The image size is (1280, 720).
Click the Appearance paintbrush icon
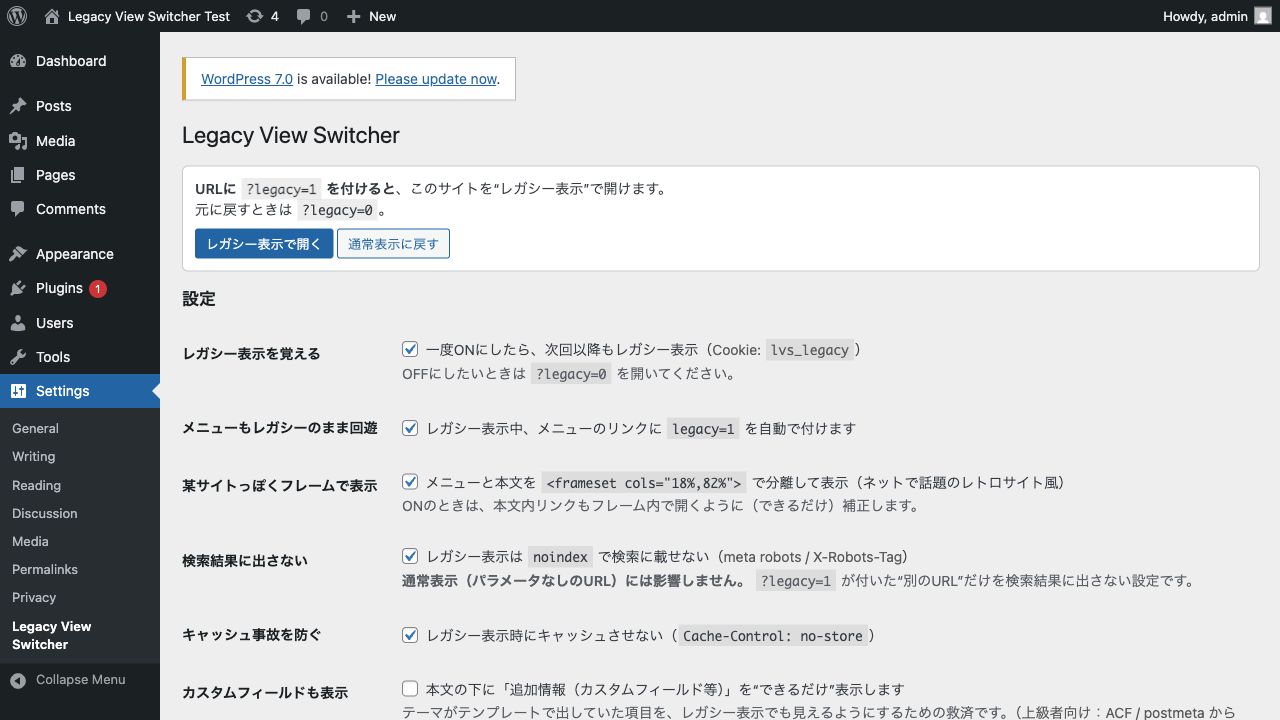(x=18, y=254)
